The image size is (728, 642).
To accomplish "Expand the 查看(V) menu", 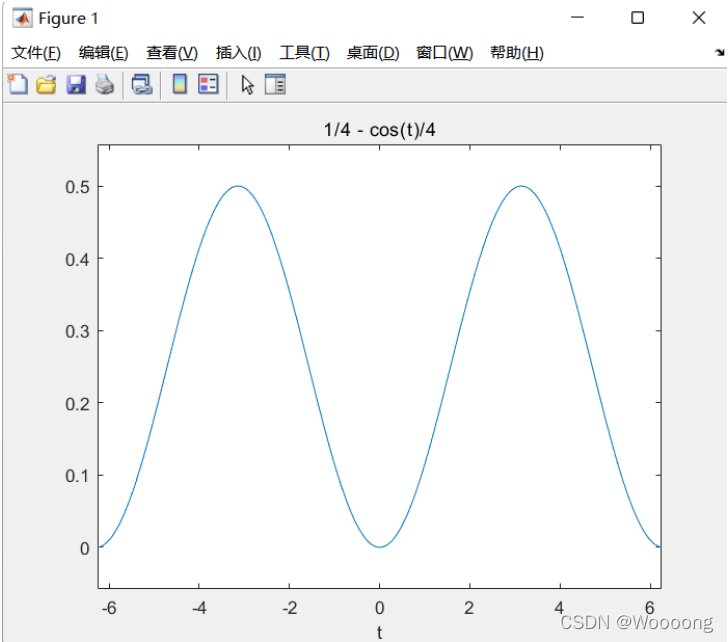I will click(172, 53).
